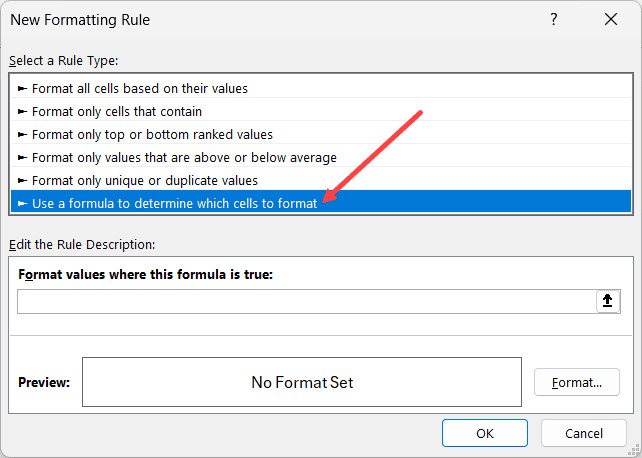Click 'Format values where this formula is true:' label

pyautogui.click(x=145, y=274)
